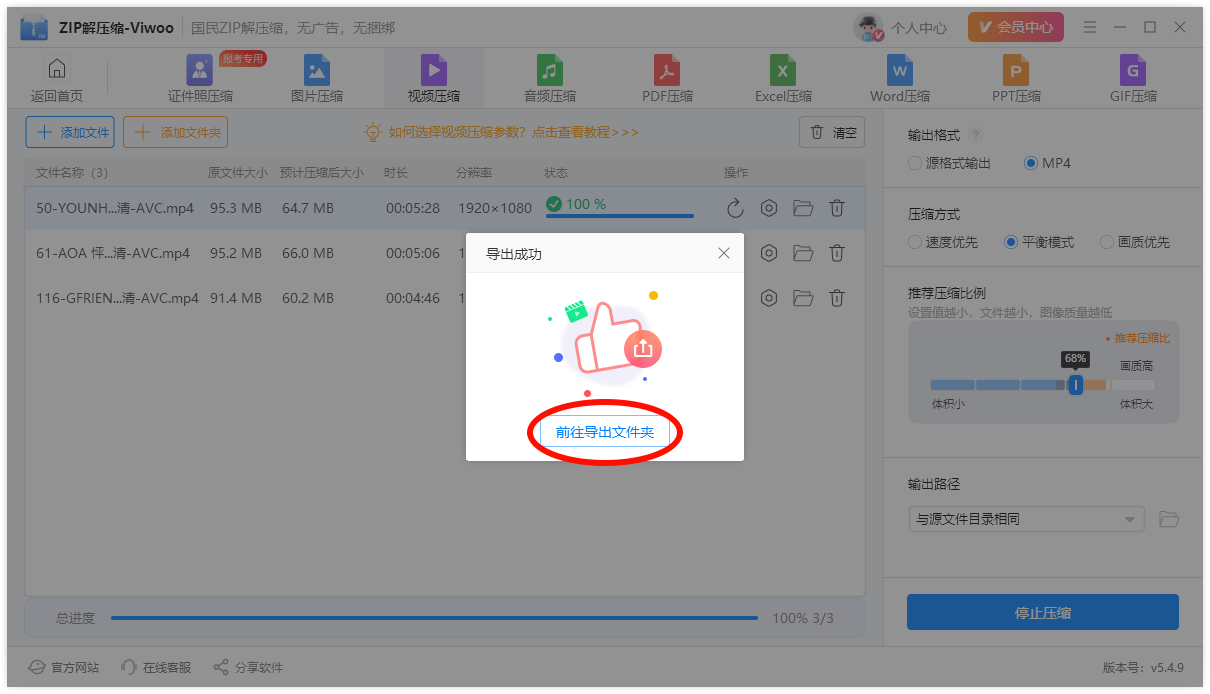Expand the 与源文件目录相同 output path dropdown

pyautogui.click(x=1026, y=519)
